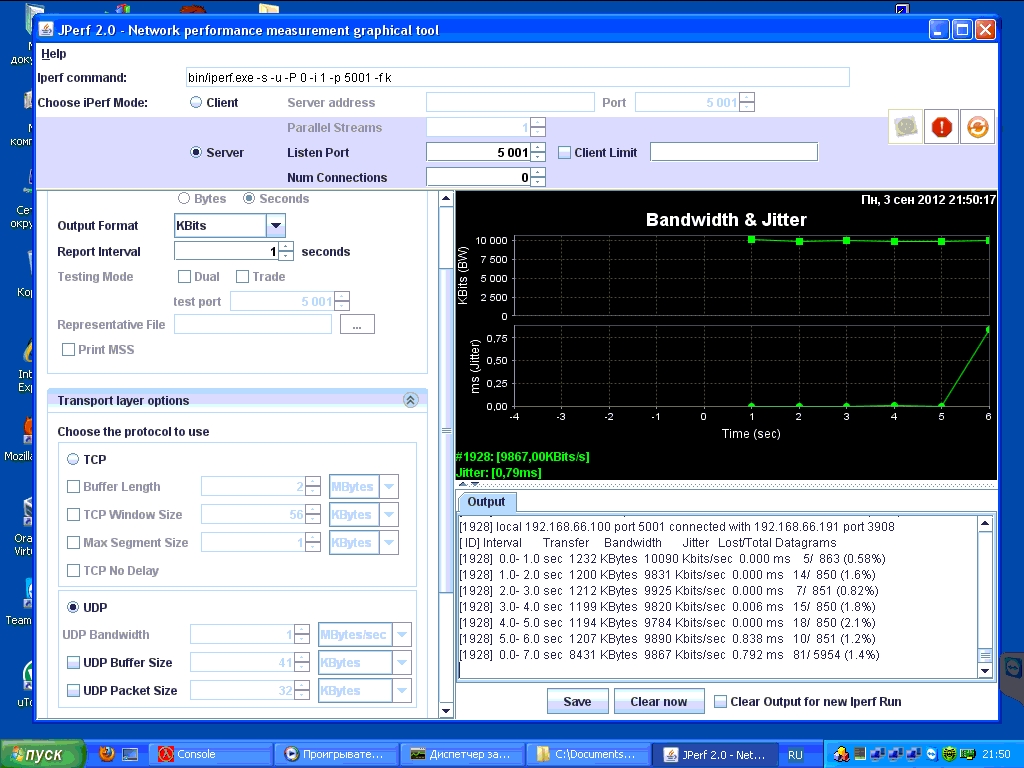The image size is (1024, 768).
Task: Click the TeamViewer tray icon
Action: [x=932, y=754]
